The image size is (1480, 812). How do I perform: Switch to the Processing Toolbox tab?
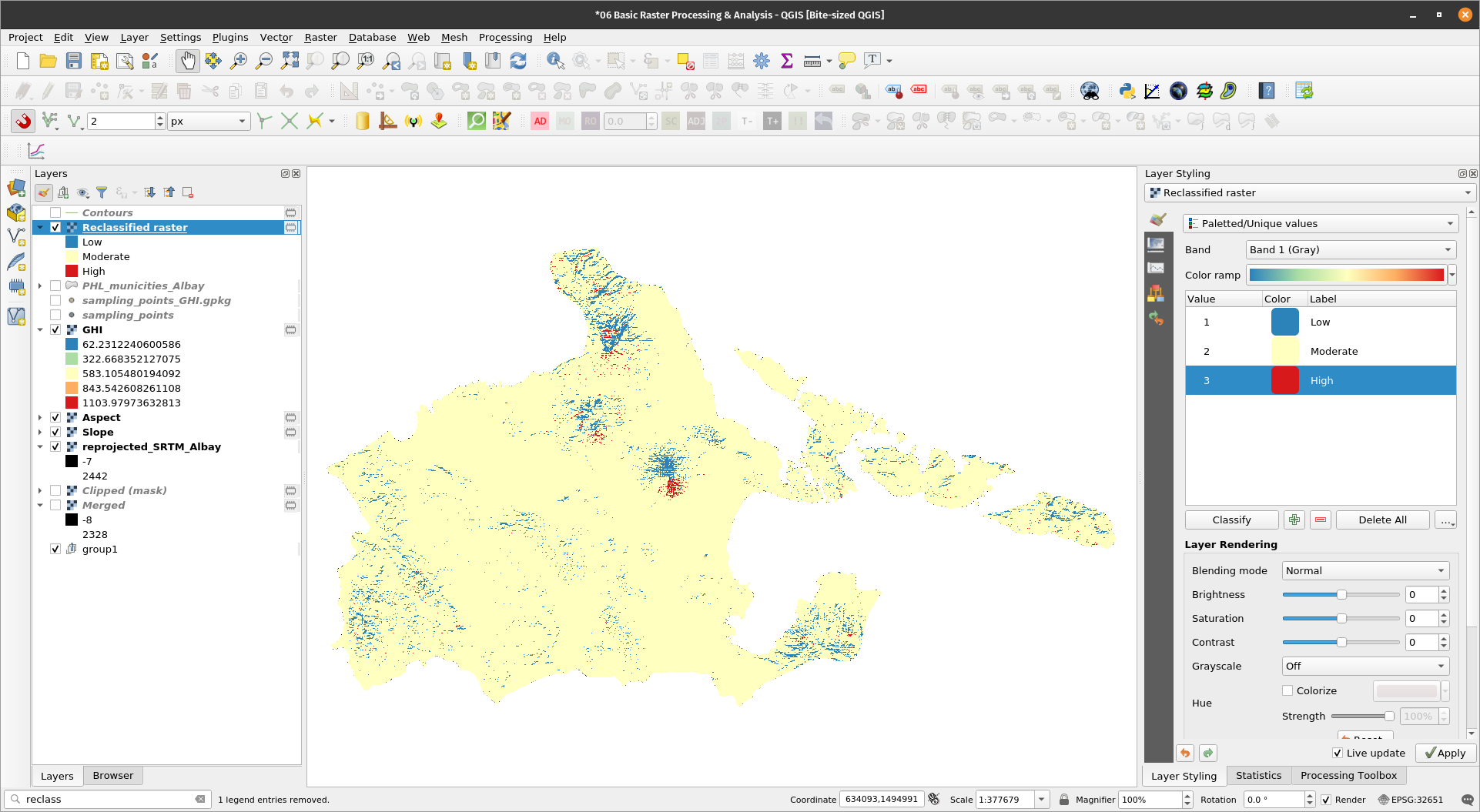pos(1348,776)
